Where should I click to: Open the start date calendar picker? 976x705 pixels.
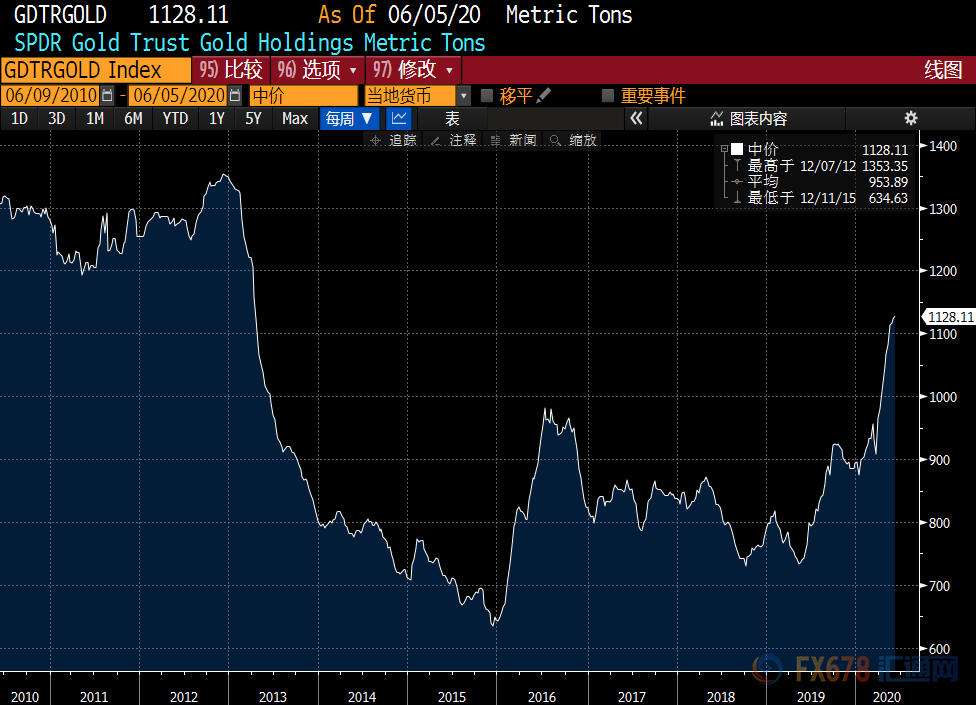click(x=107, y=95)
